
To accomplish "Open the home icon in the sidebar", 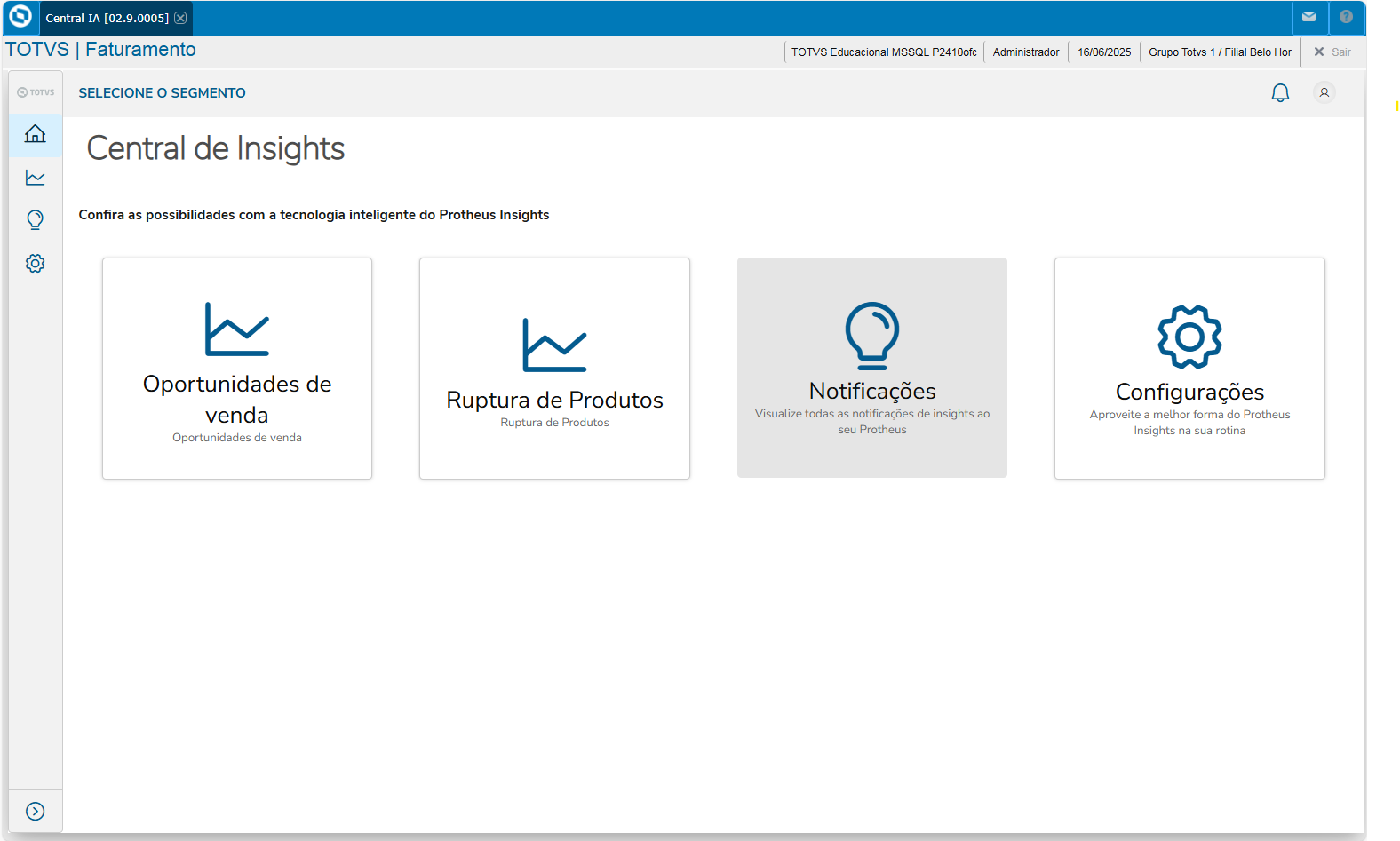I will (36, 134).
